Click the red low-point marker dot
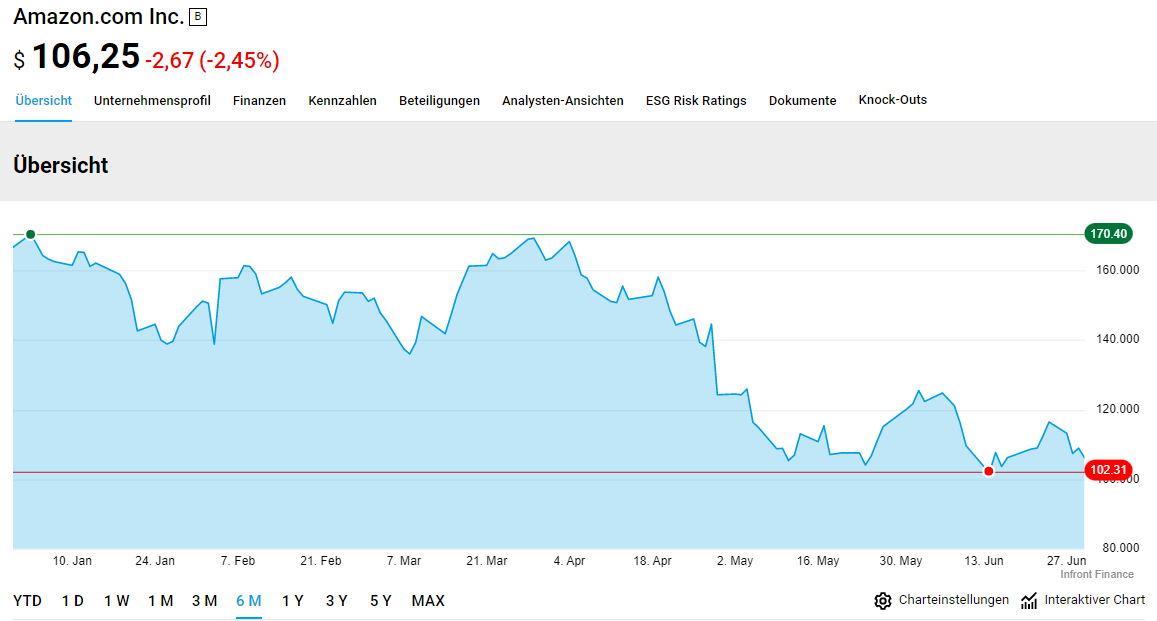The width and height of the screenshot is (1157, 621). click(989, 471)
